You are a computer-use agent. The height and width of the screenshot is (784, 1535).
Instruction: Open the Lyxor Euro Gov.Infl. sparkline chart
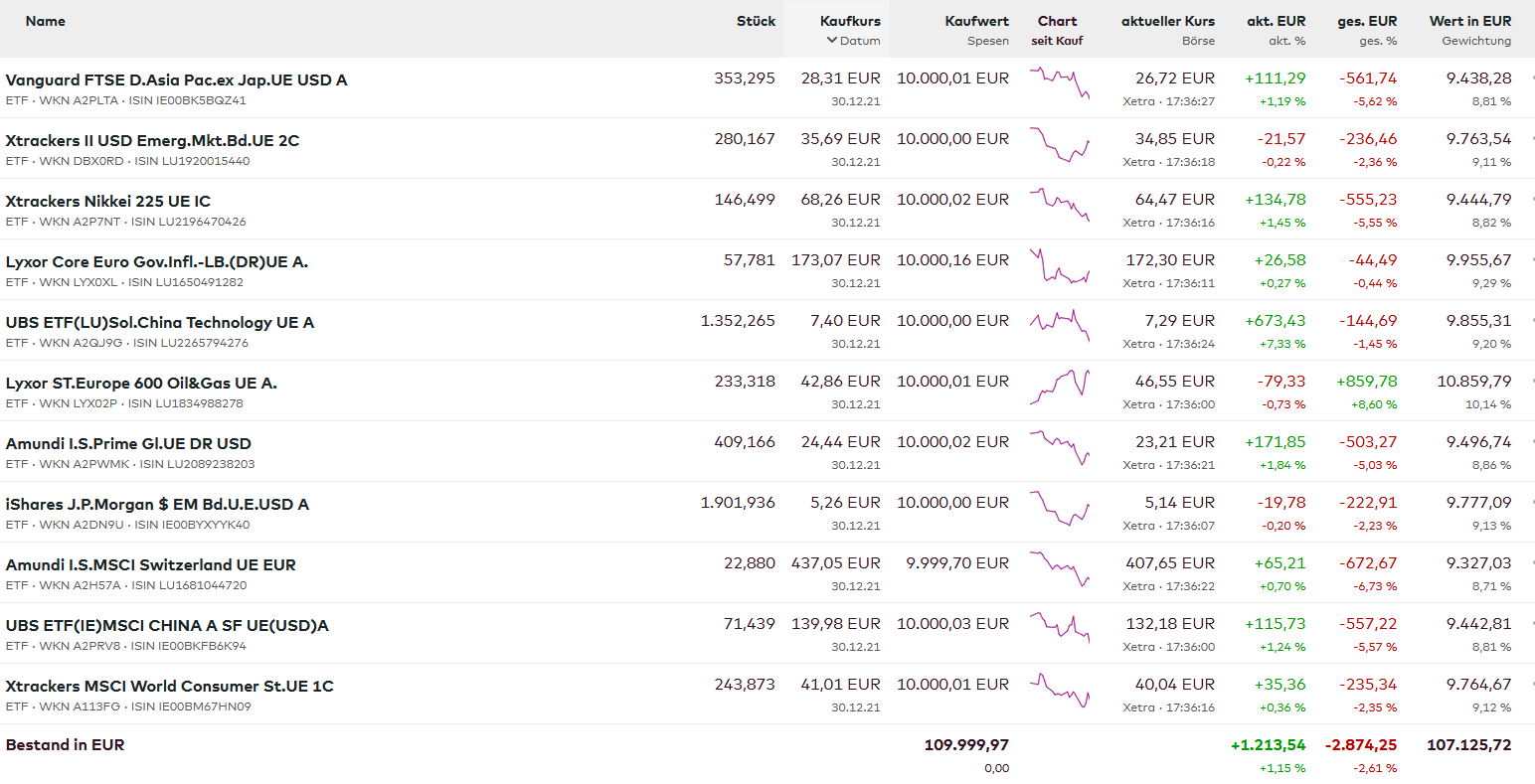coord(1060,265)
